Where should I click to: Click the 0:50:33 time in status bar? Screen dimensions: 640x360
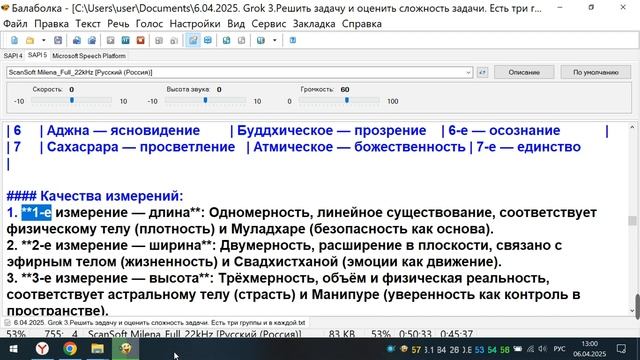tap(415, 334)
